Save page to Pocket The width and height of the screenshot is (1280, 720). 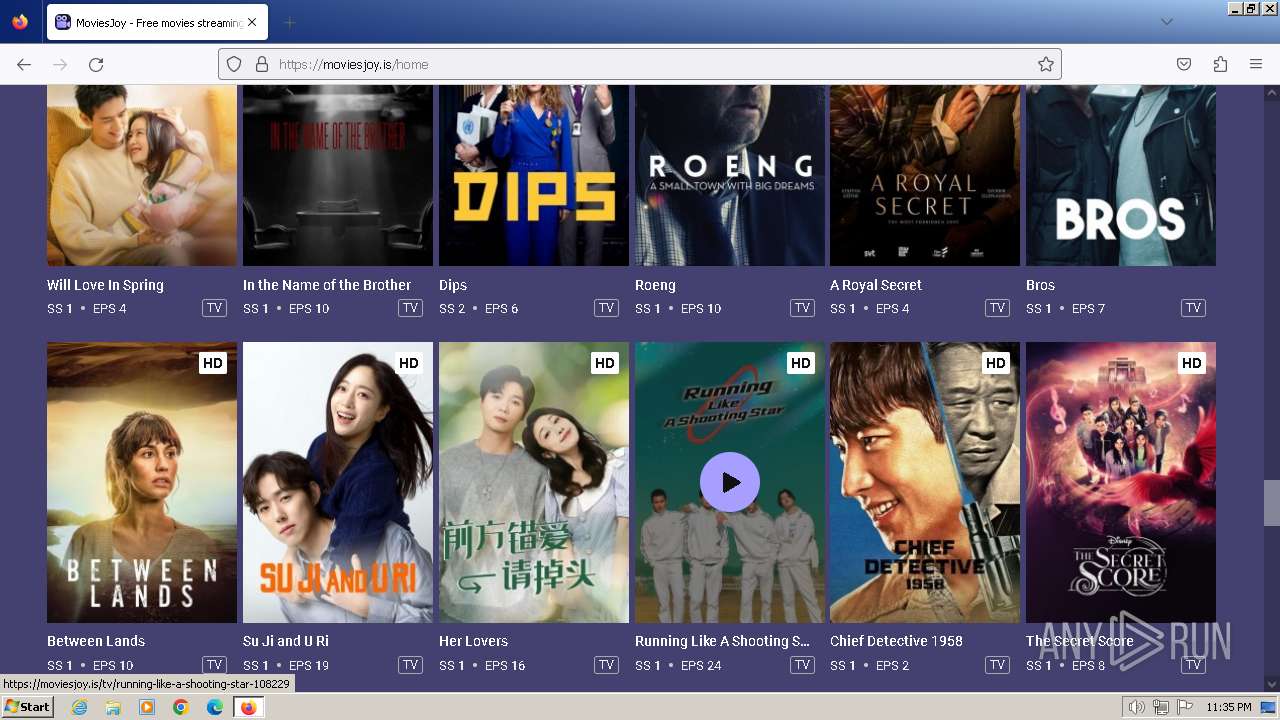point(1184,64)
